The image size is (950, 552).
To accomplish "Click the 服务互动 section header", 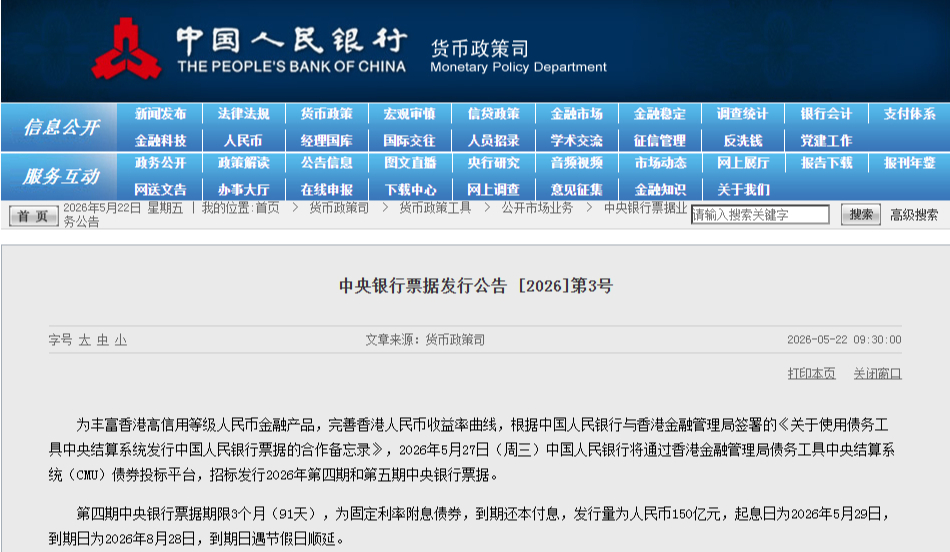I will pyautogui.click(x=61, y=176).
